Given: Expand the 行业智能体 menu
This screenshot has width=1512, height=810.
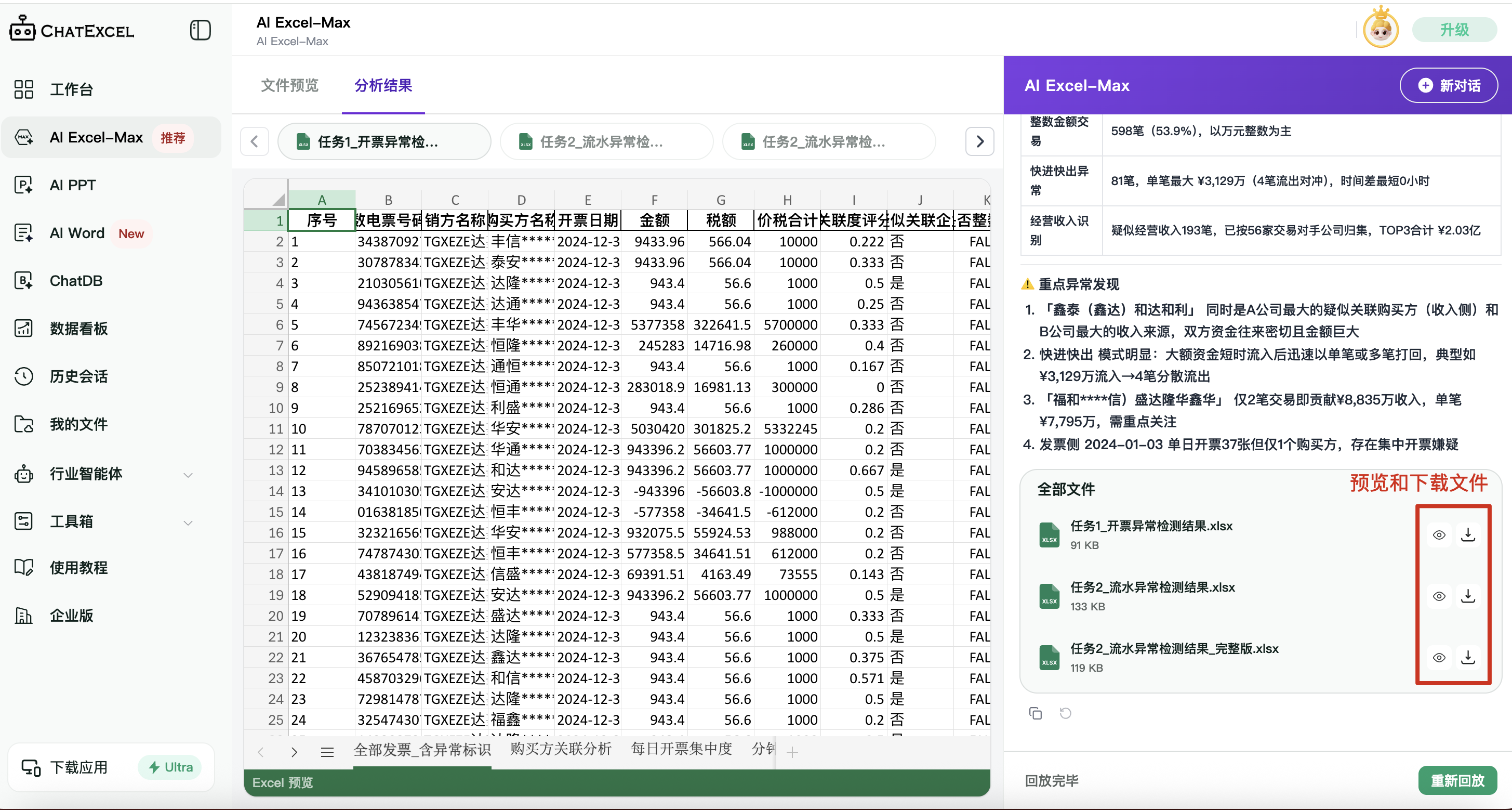Looking at the screenshot, I should [188, 475].
